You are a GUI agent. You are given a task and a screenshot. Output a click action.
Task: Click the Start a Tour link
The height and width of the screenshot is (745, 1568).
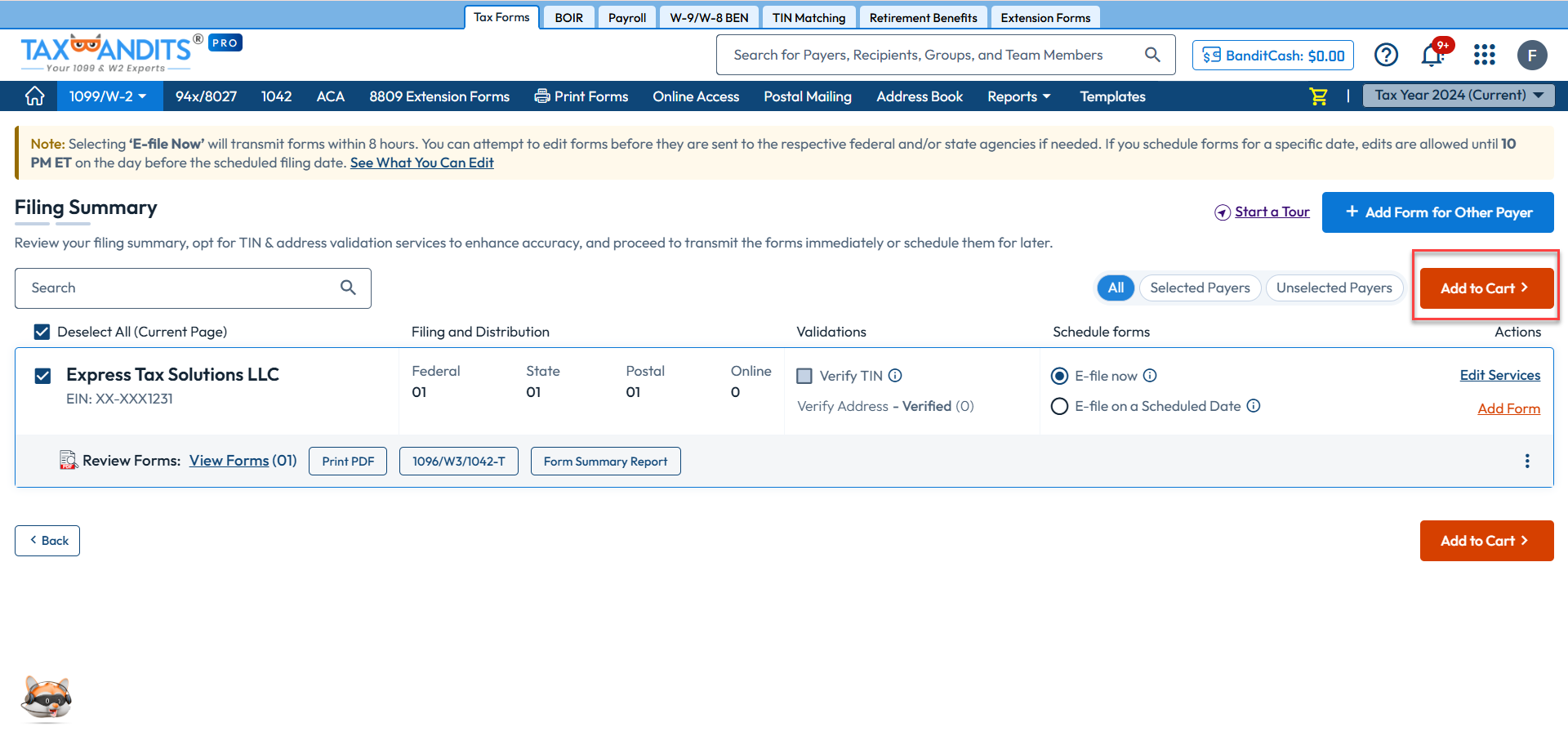click(x=1272, y=212)
